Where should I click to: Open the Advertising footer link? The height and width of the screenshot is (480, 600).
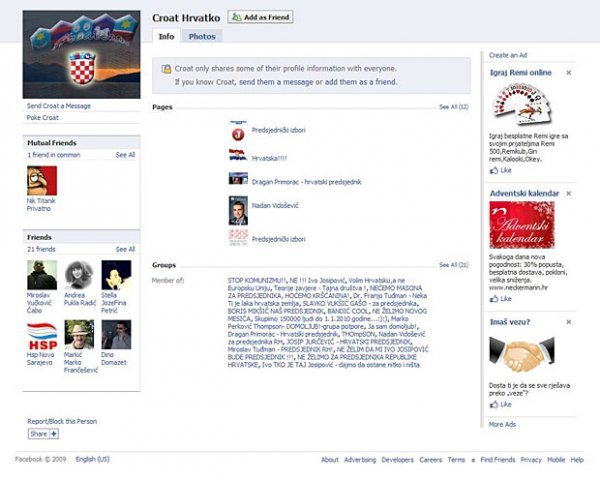[360, 460]
